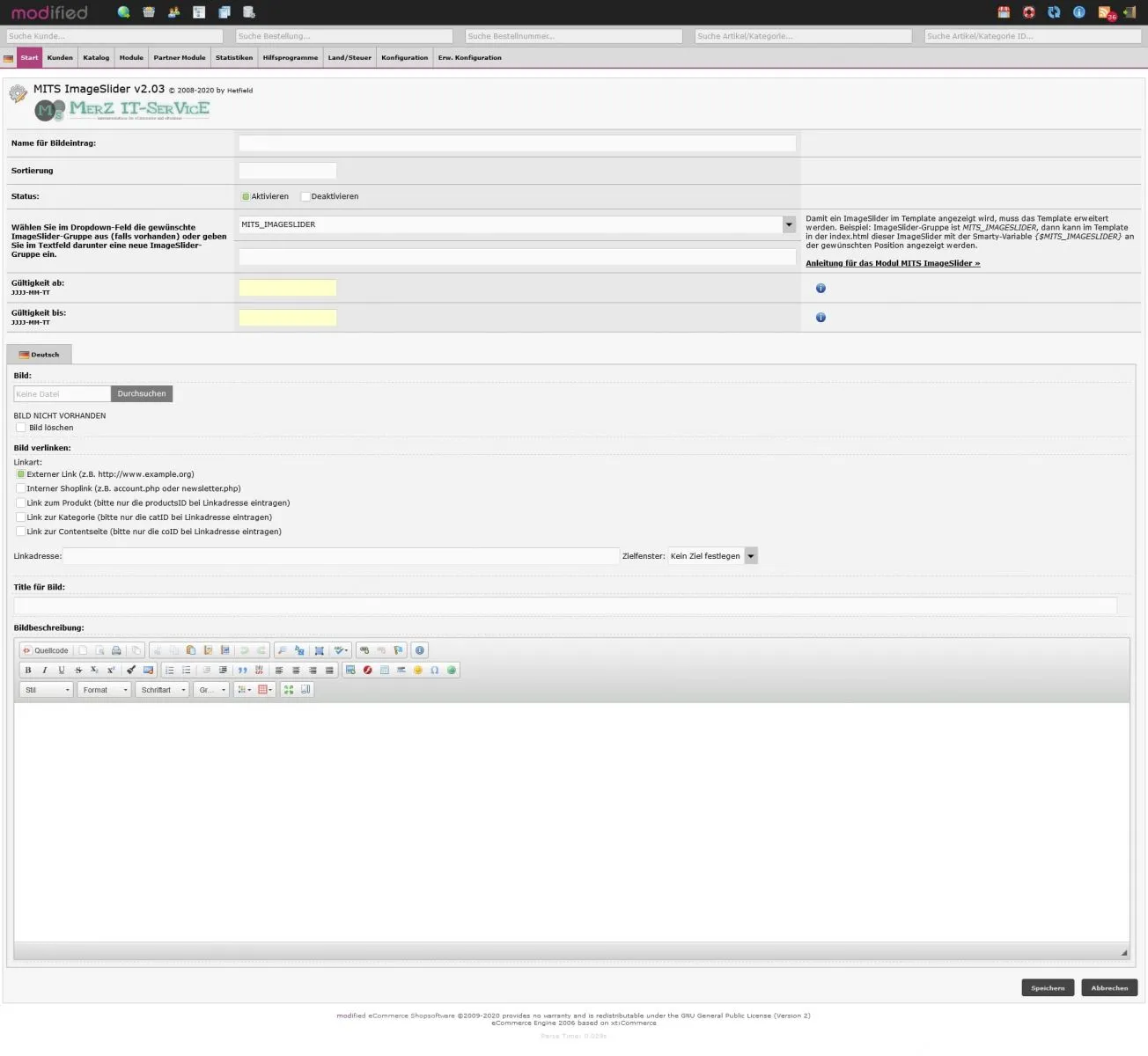1148x1056 pixels.
Task: Click the Linkadresse input field
Action: pos(341,556)
